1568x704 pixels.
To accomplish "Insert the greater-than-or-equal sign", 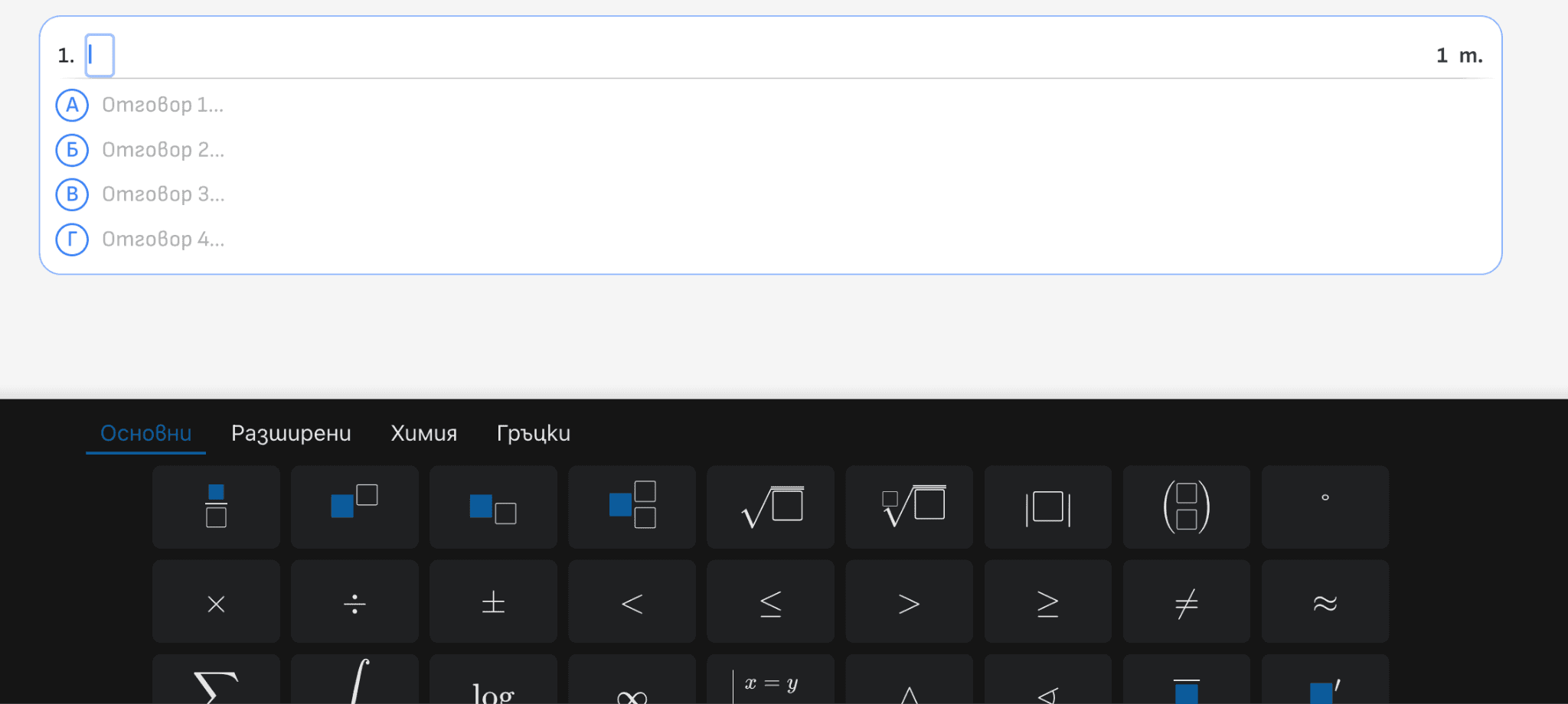I will pos(1047,601).
